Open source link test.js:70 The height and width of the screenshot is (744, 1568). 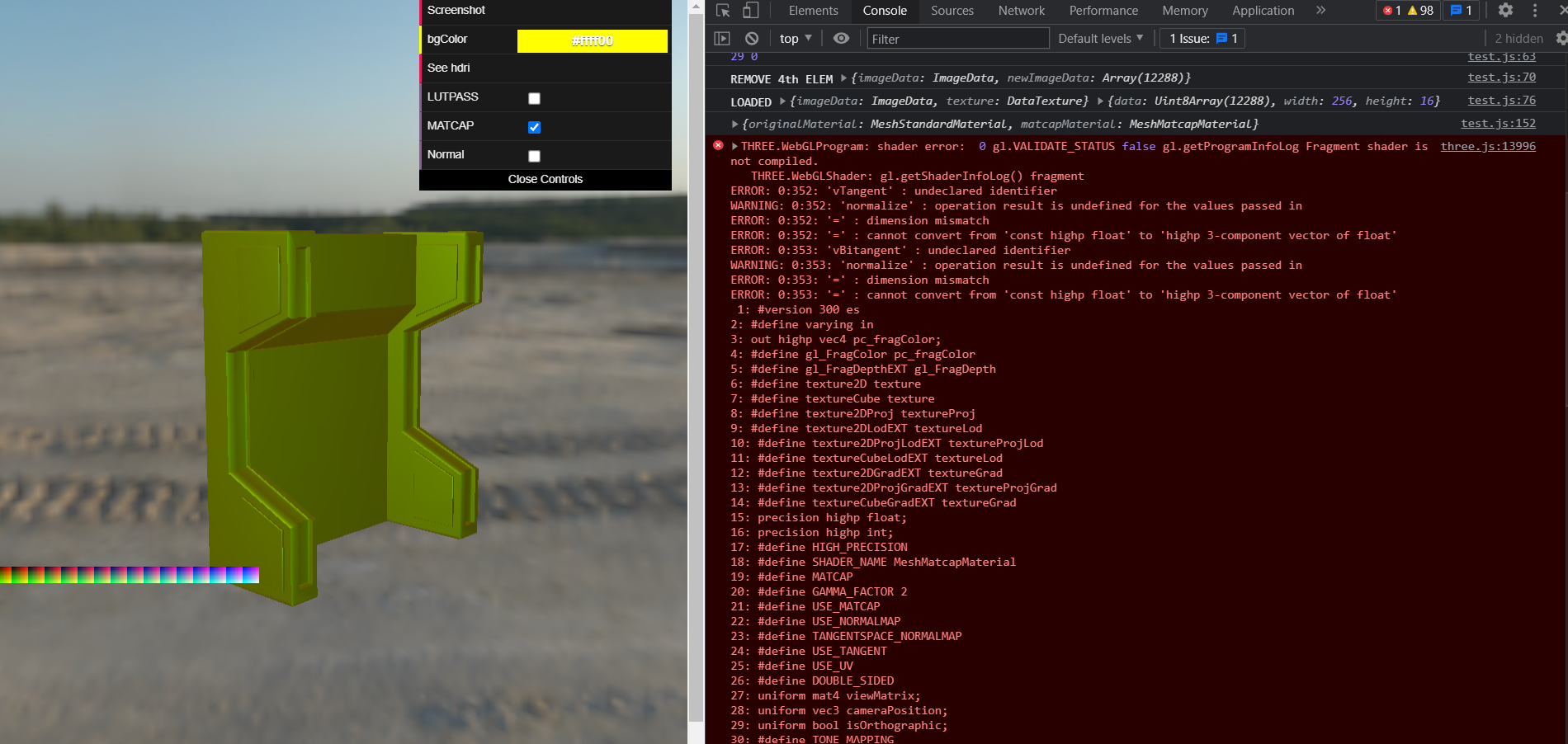pyautogui.click(x=1501, y=78)
